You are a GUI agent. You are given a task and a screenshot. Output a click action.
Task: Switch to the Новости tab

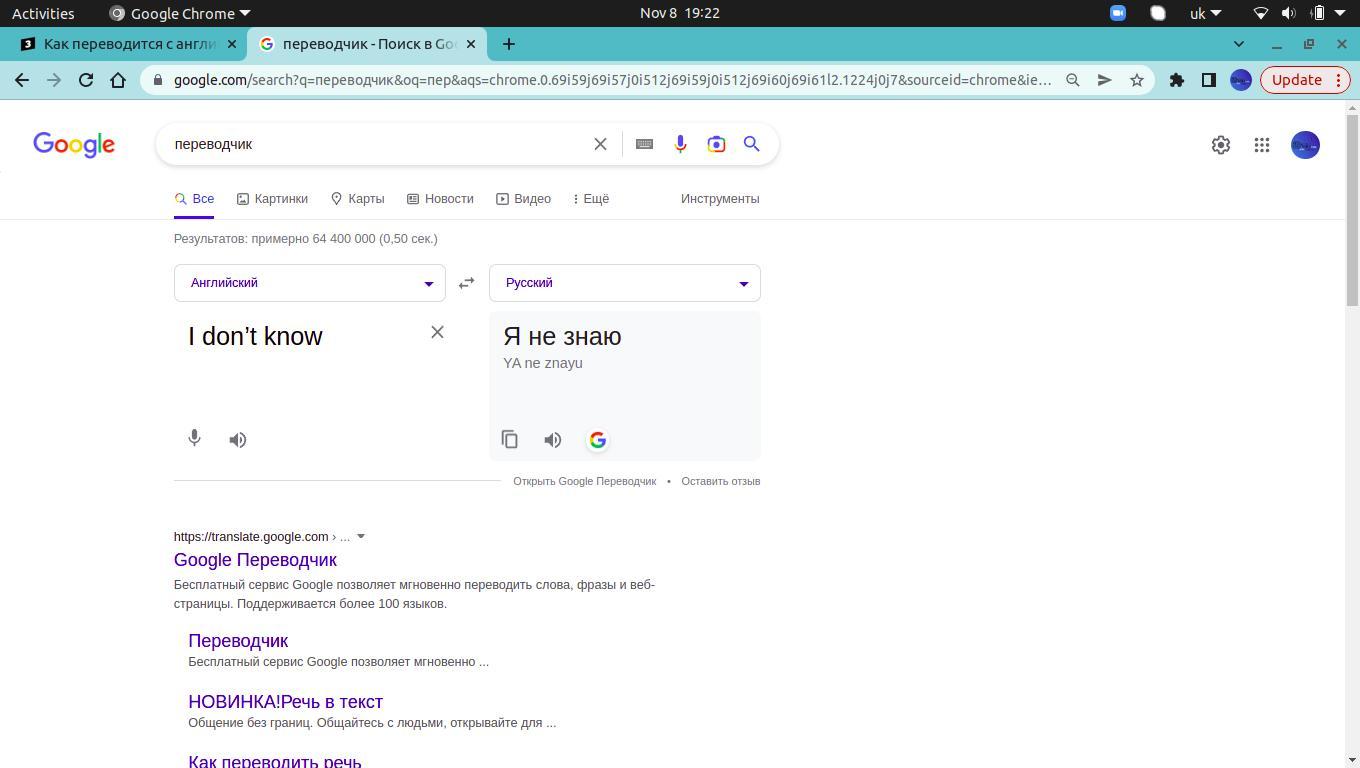tap(440, 199)
